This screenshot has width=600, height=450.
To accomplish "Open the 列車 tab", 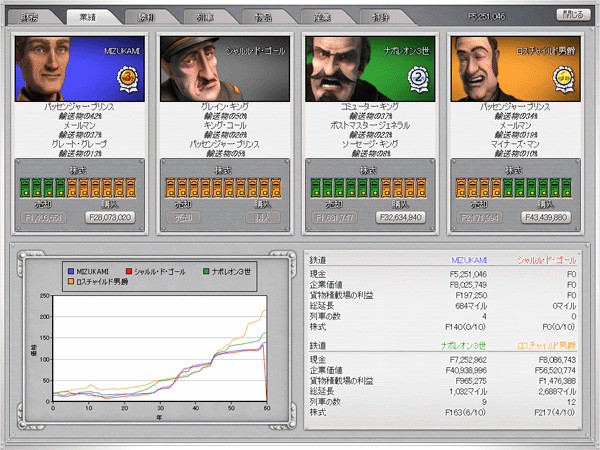I will click(x=205, y=17).
